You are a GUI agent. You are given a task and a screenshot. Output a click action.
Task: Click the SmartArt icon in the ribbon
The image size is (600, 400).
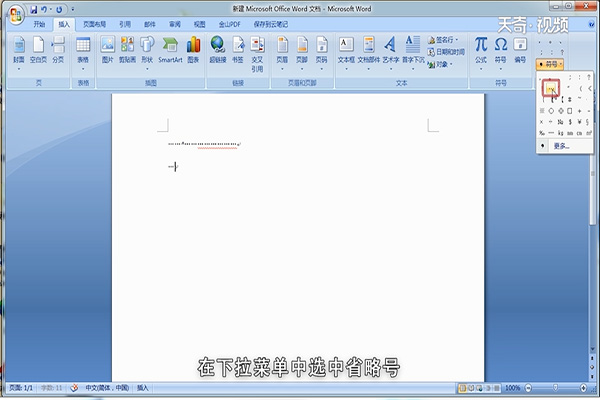[169, 49]
